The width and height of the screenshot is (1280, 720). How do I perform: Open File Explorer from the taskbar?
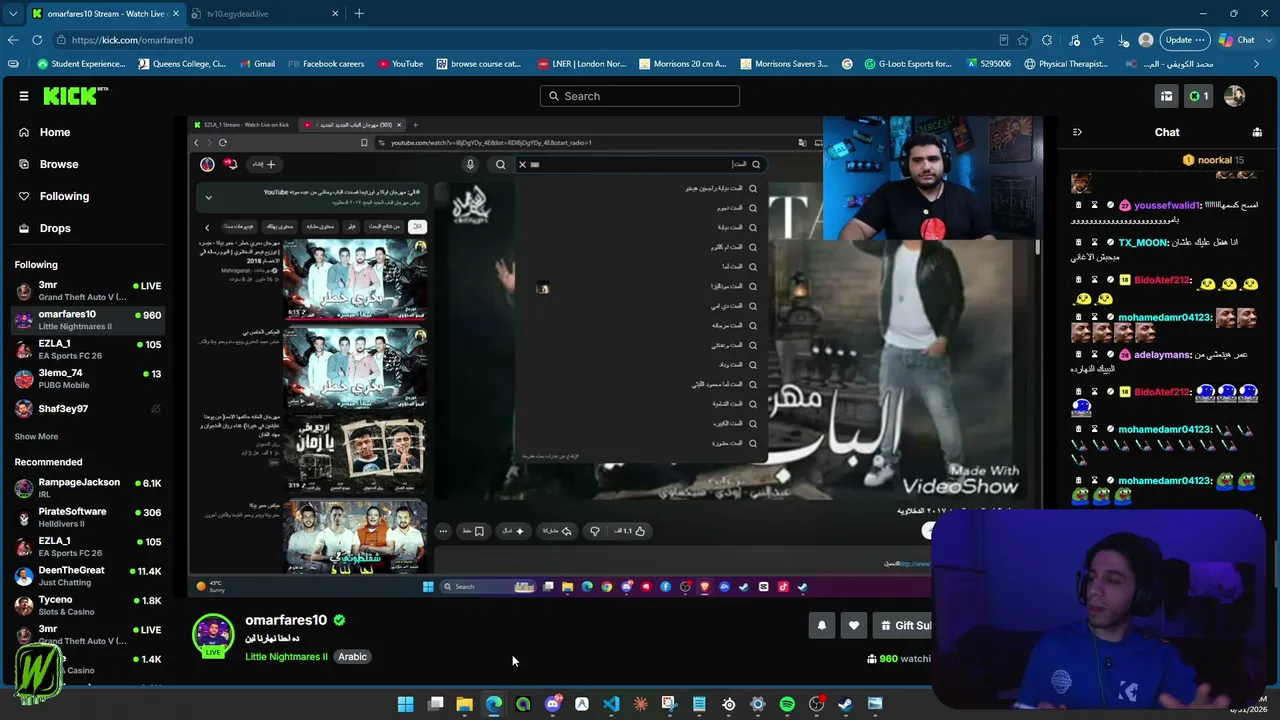point(464,705)
